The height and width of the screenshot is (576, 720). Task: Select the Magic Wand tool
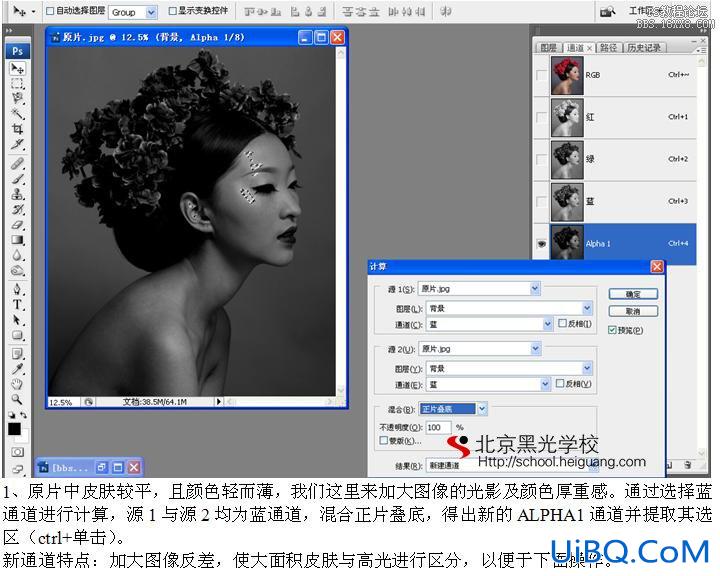17,113
